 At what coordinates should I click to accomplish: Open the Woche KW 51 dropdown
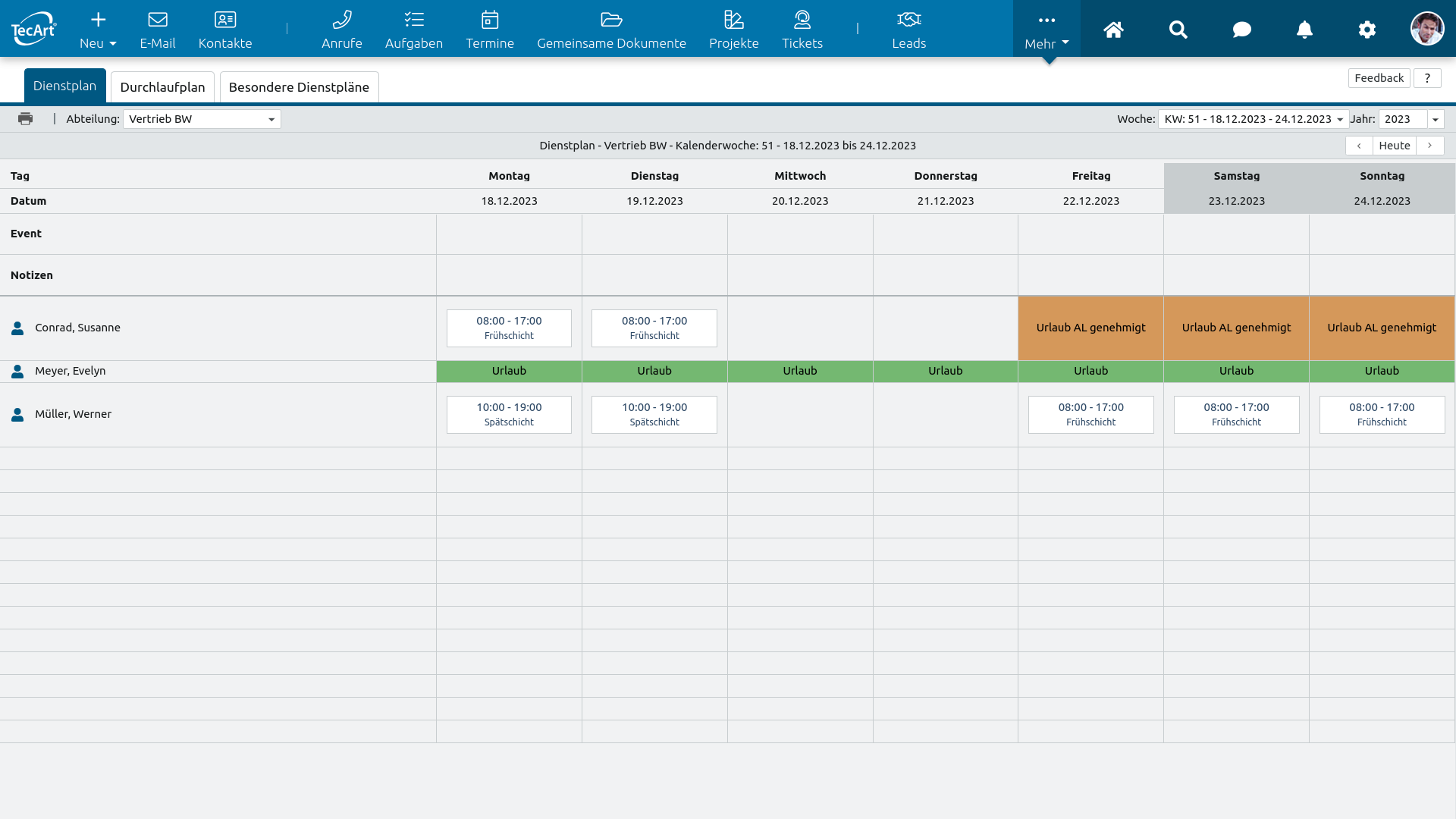(x=1253, y=119)
